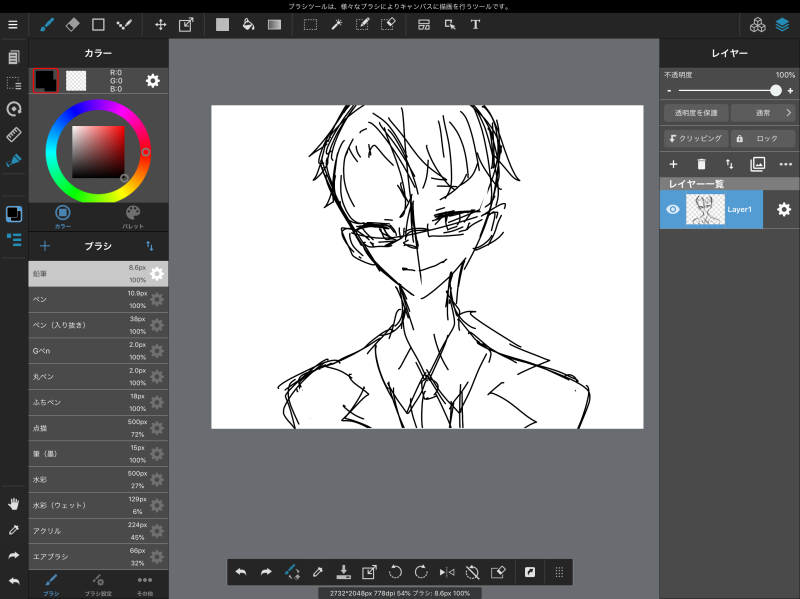This screenshot has width=800, height=599.
Task: Switch to the パレット tab
Action: (133, 217)
